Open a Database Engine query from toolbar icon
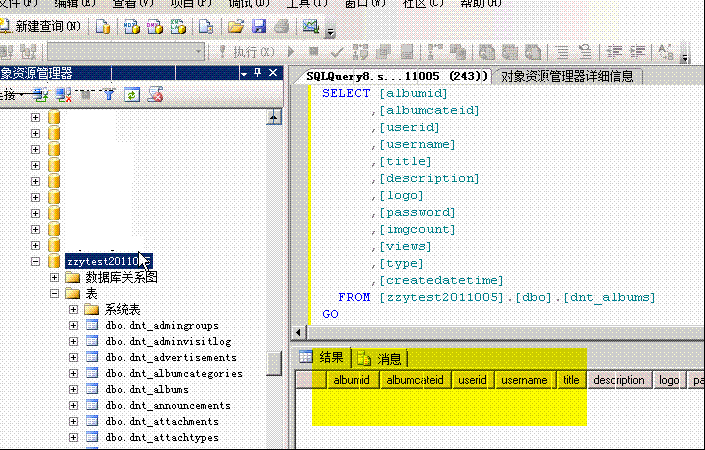Screen dimensions: 705x450 [x=103, y=27]
